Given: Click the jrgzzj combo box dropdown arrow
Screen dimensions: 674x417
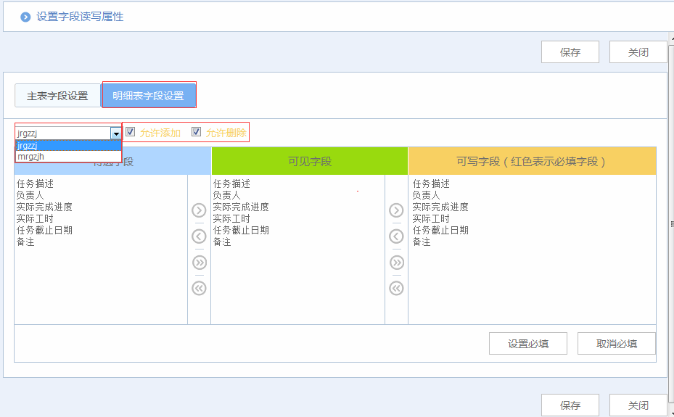Looking at the screenshot, I should point(116,133).
